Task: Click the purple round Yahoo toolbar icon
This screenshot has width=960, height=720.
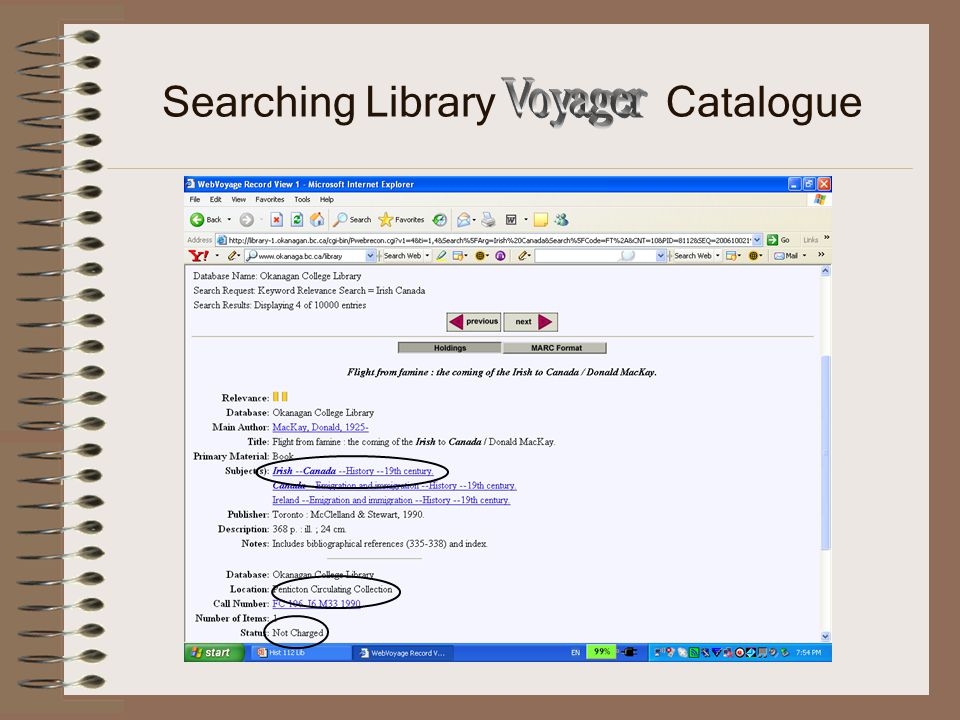Action: tap(500, 256)
